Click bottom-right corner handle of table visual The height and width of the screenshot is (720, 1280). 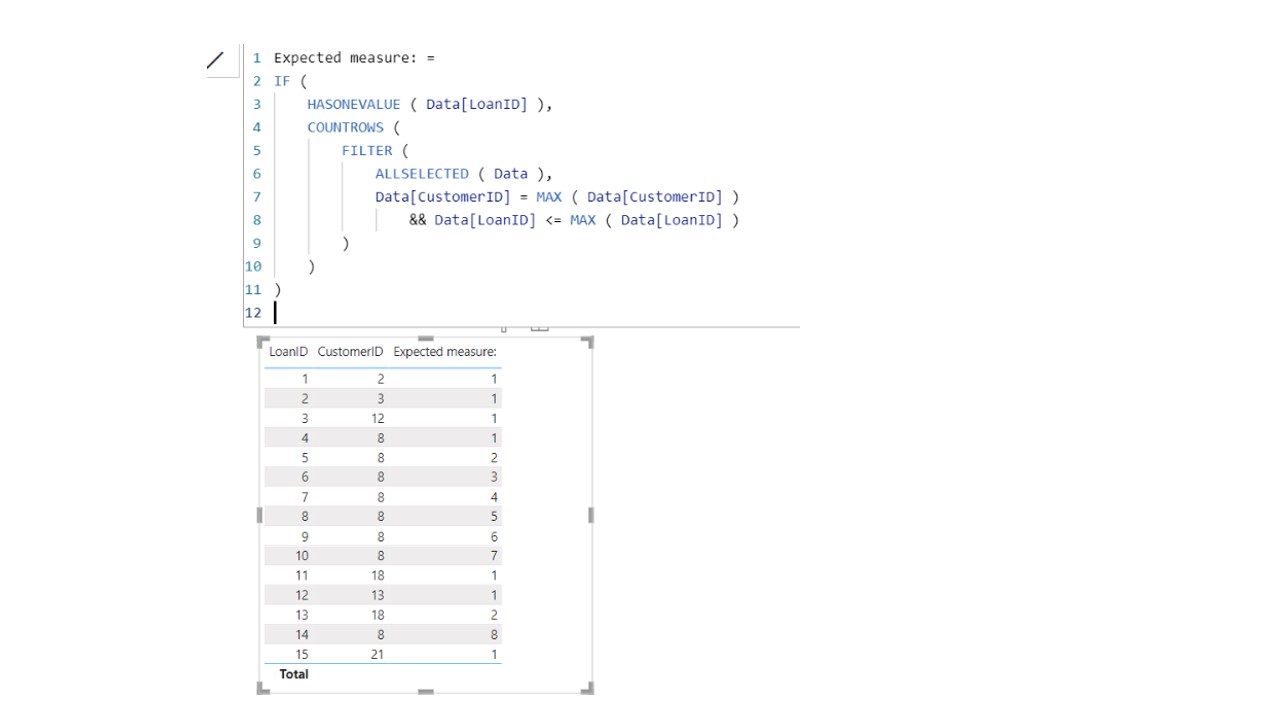coord(588,688)
